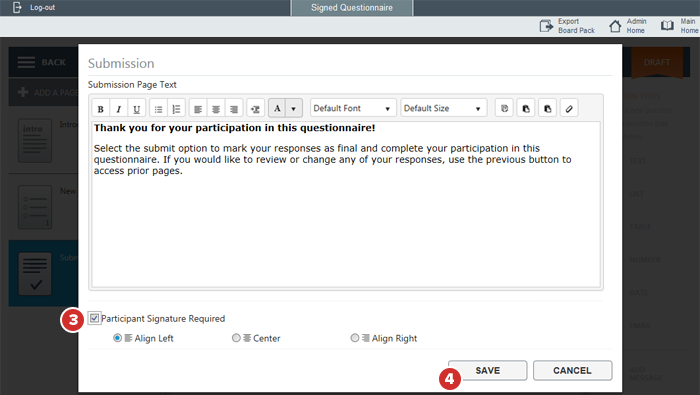The height and width of the screenshot is (395, 700).
Task: Select the Align Right radio option
Action: [354, 338]
